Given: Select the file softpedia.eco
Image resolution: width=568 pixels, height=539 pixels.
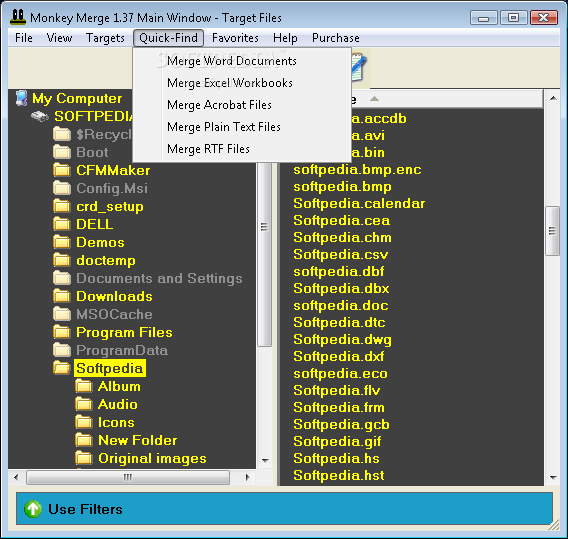Looking at the screenshot, I should [340, 373].
